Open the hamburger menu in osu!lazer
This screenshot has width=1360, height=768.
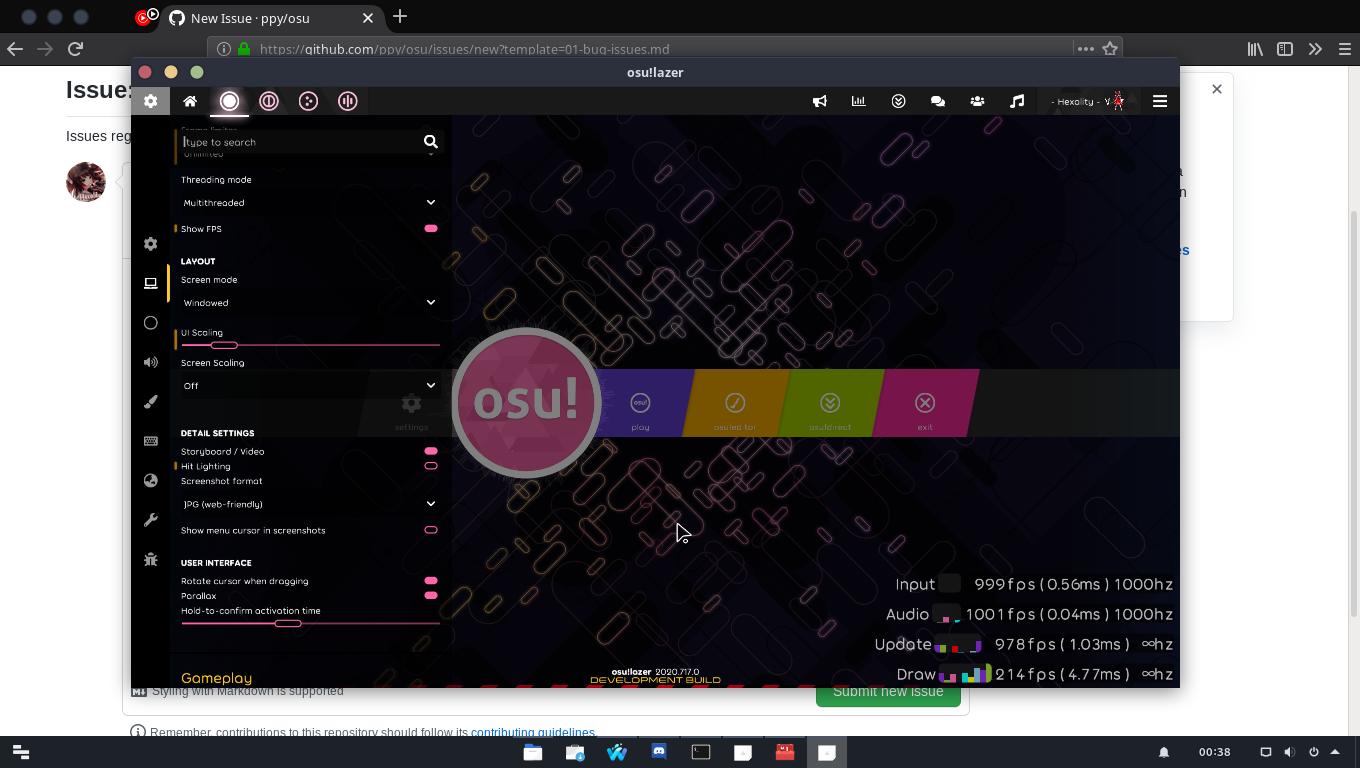point(1159,101)
